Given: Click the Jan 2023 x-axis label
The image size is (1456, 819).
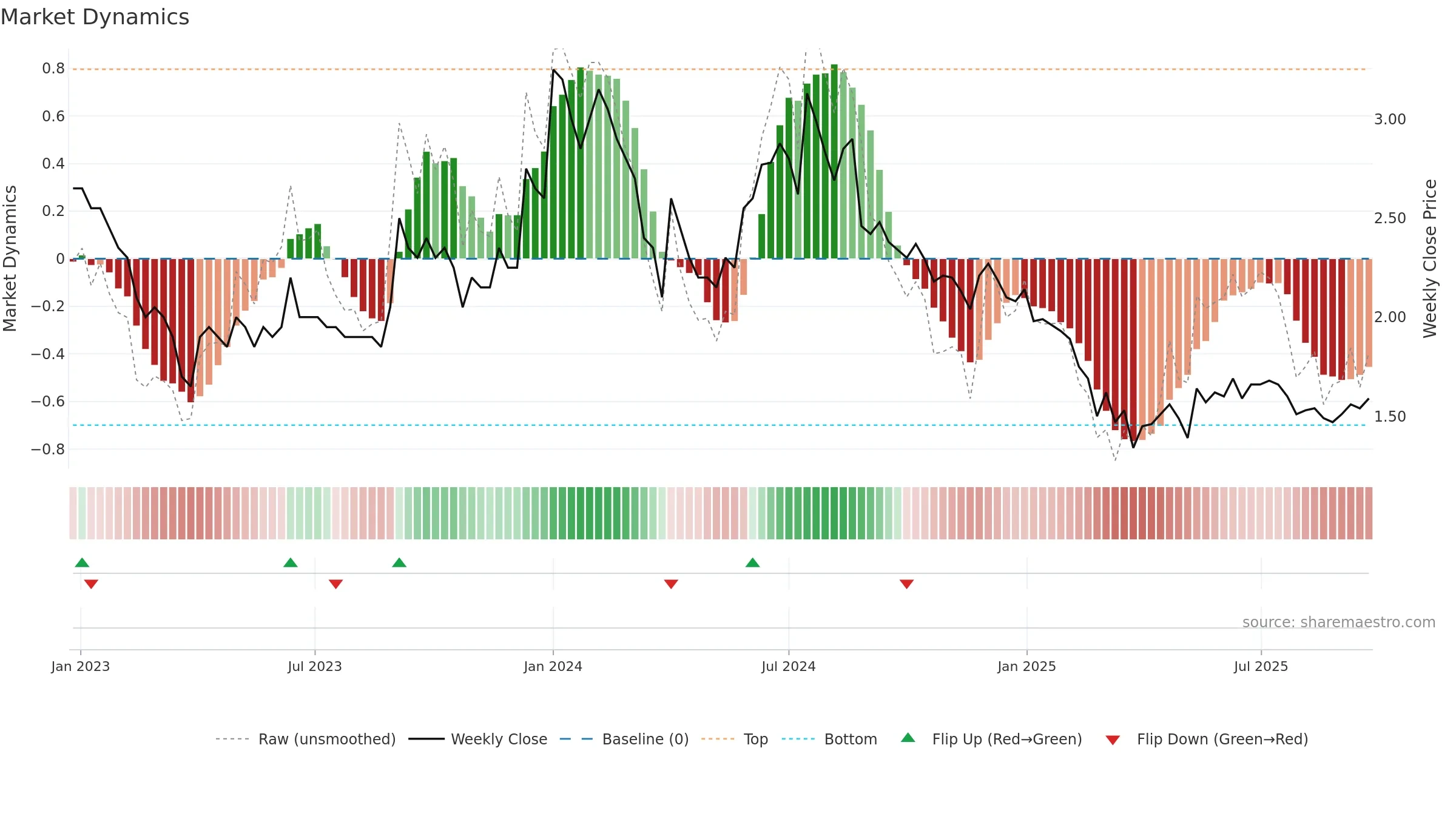Looking at the screenshot, I should point(81,666).
